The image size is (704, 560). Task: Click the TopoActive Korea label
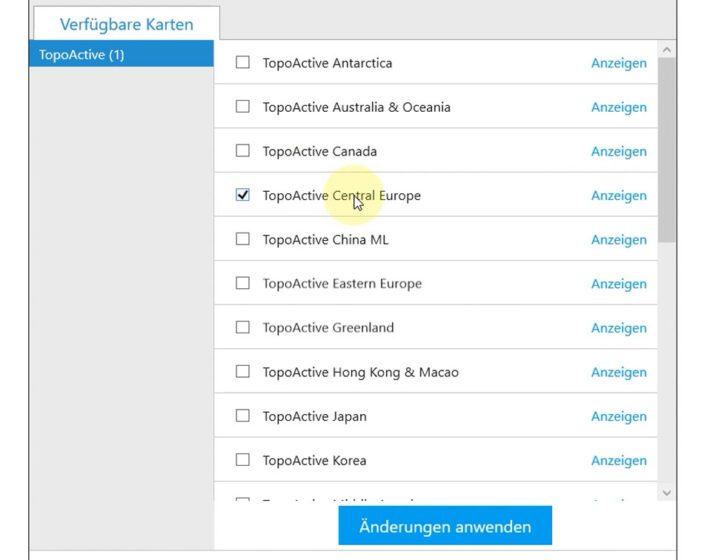click(x=314, y=460)
